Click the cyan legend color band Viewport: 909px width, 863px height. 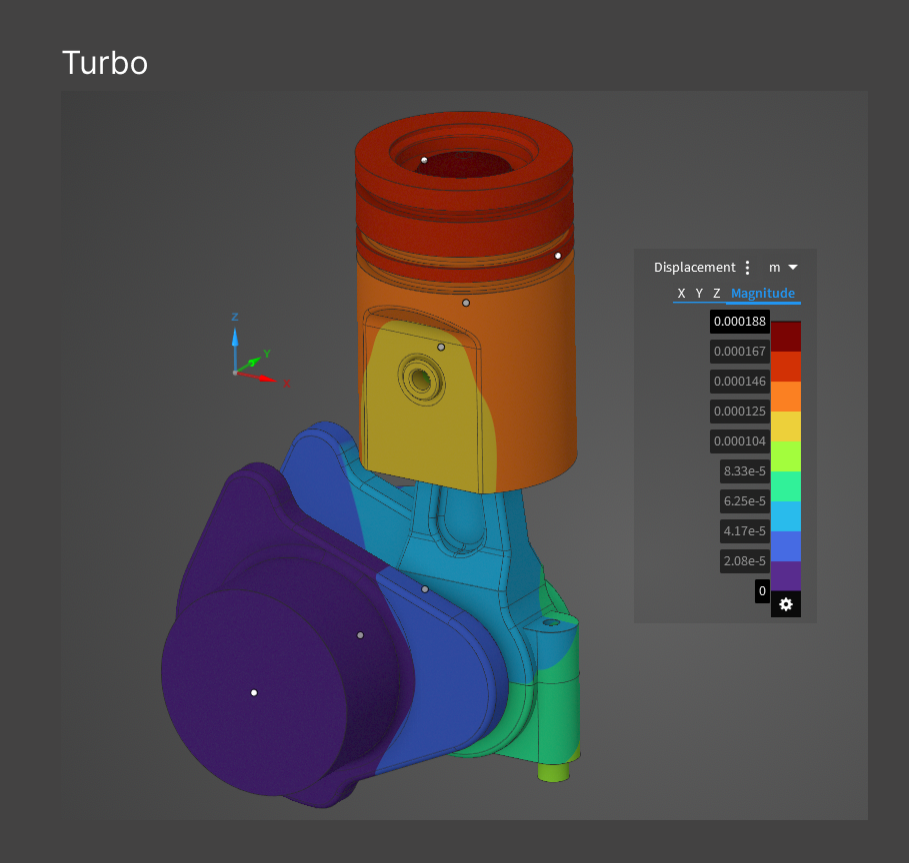click(x=786, y=516)
